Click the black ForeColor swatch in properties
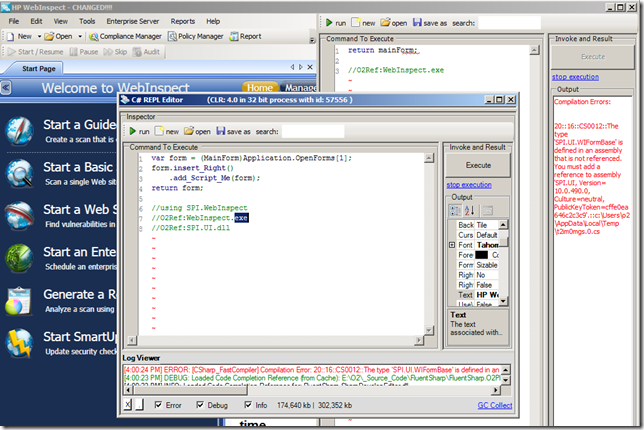Image resolution: width=644 pixels, height=430 pixels. point(484,255)
